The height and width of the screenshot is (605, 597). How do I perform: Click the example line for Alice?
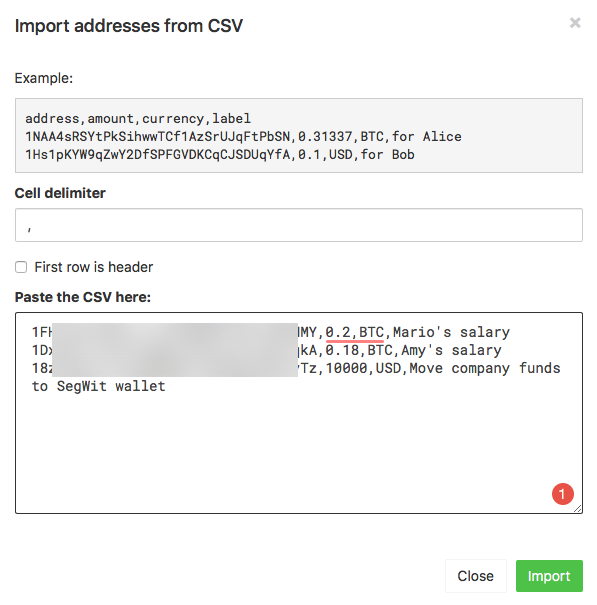tap(243, 137)
